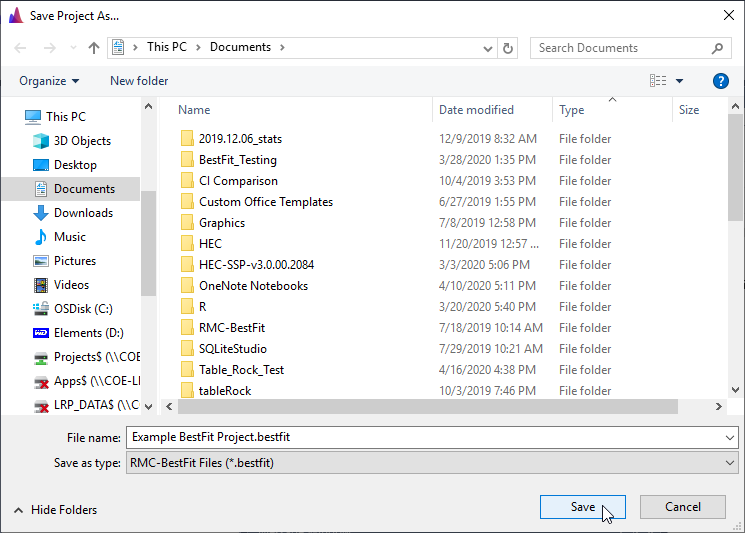745x533 pixels.
Task: Select the OneNote Notebooks folder name
Action: (253, 286)
